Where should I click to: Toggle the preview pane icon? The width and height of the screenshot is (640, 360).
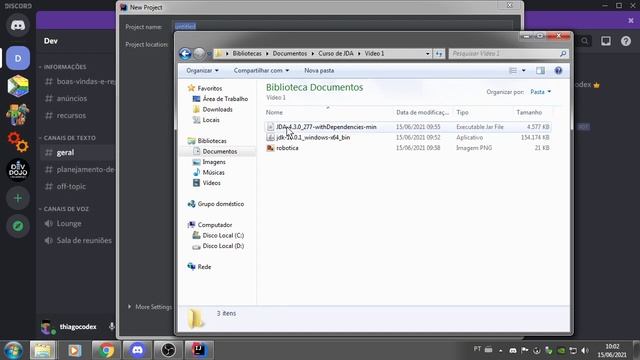click(540, 71)
